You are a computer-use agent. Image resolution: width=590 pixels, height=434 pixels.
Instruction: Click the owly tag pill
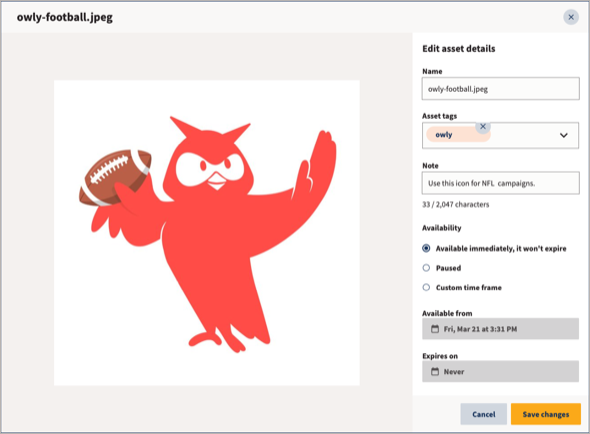[458, 135]
